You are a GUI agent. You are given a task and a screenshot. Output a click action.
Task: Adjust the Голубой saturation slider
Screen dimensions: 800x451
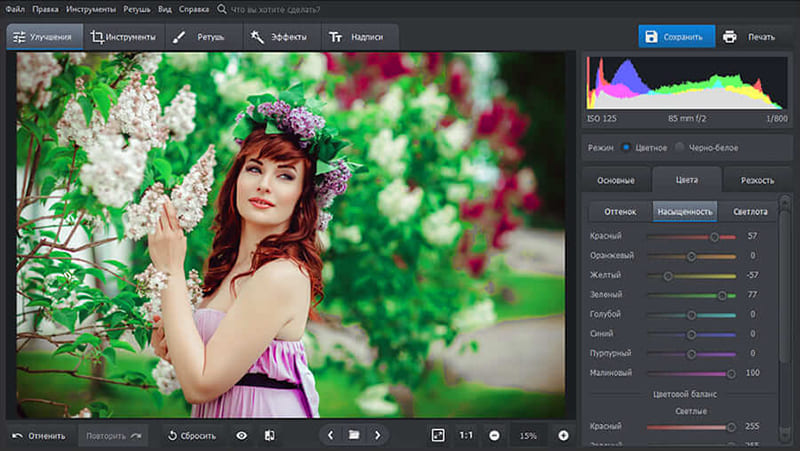tap(691, 315)
